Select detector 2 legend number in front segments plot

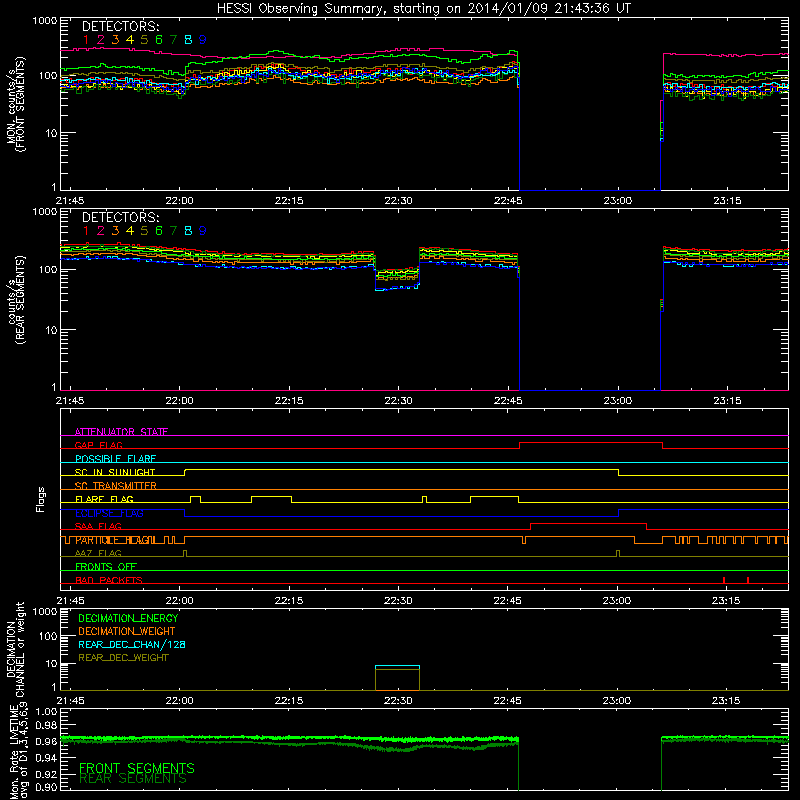(101, 40)
